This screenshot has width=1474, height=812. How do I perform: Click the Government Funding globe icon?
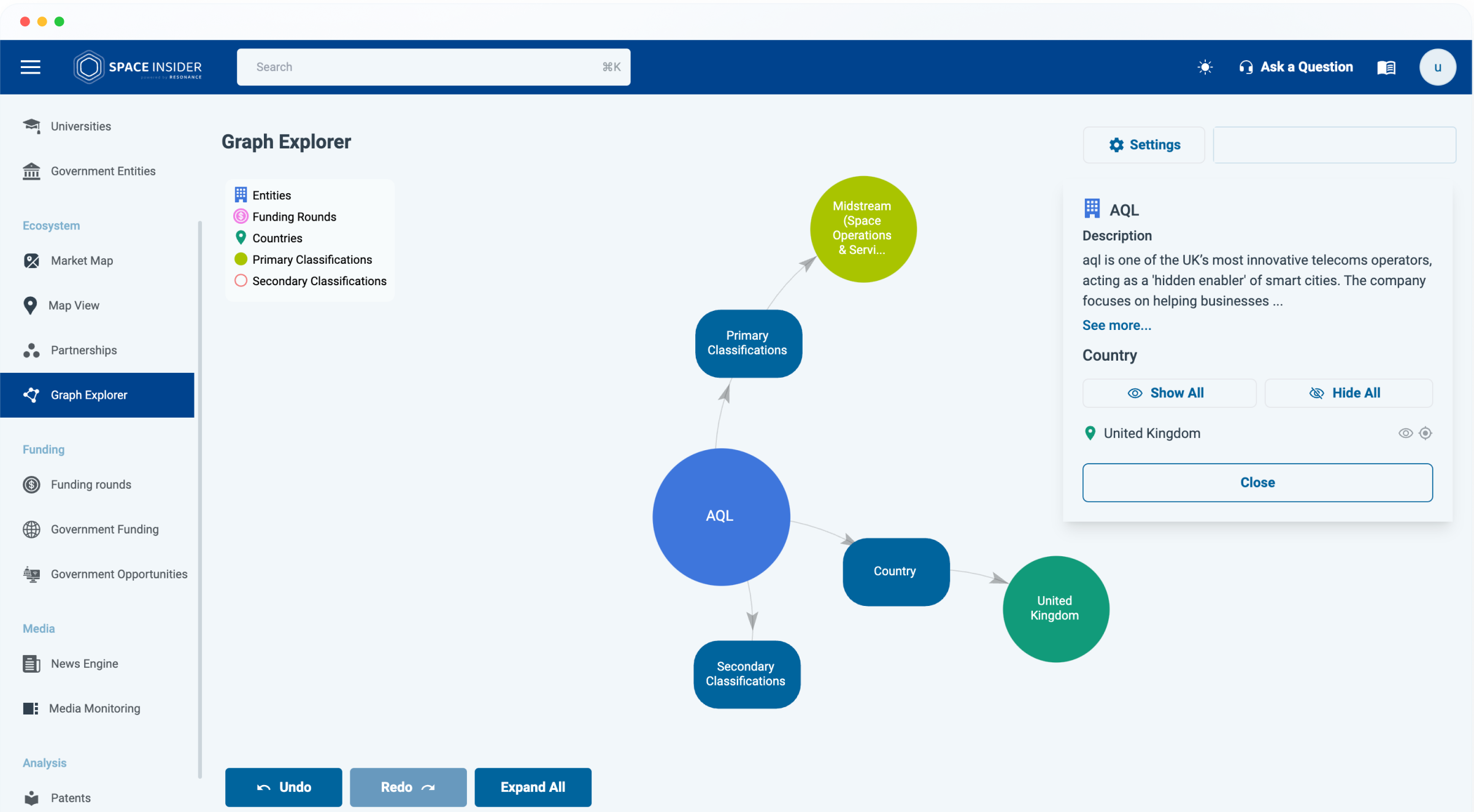(31, 529)
